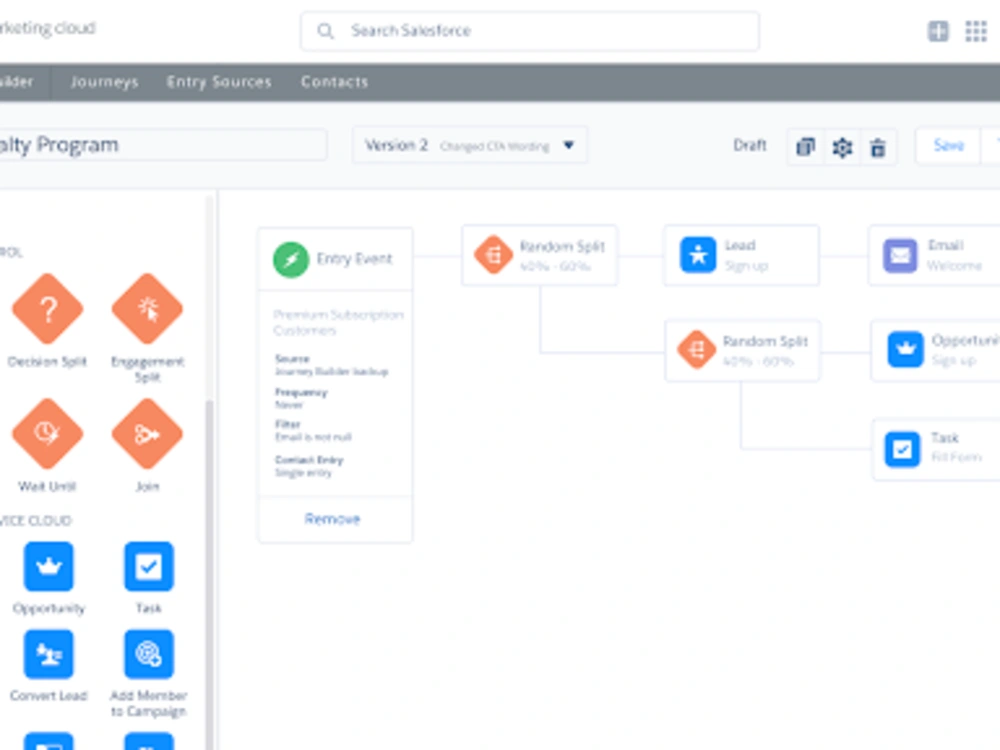Click the magnifier search icon
This screenshot has height=750, width=1000.
click(325, 31)
